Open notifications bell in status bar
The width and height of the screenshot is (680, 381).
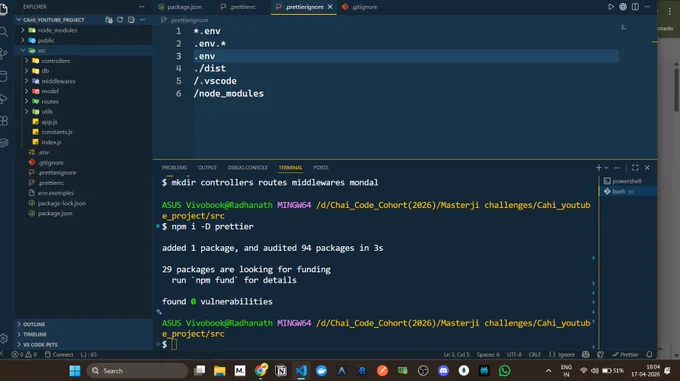[649, 355]
